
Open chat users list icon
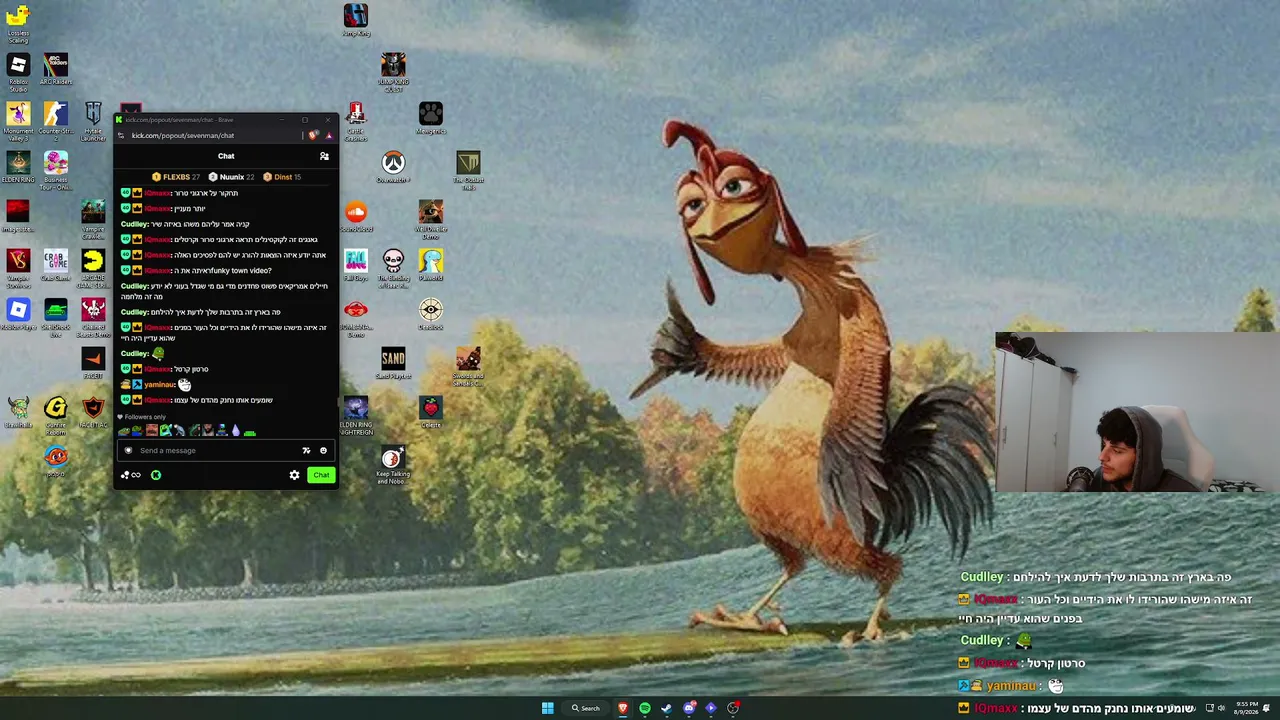click(x=324, y=156)
